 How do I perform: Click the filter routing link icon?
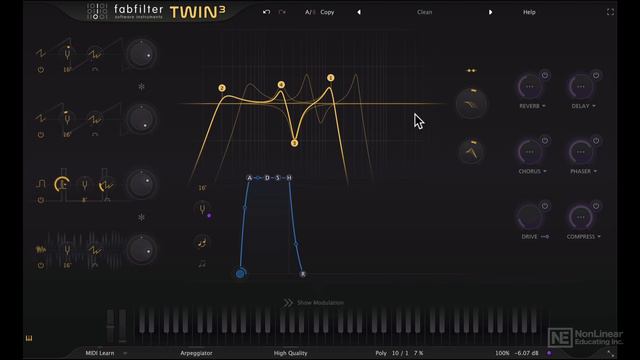click(471, 71)
